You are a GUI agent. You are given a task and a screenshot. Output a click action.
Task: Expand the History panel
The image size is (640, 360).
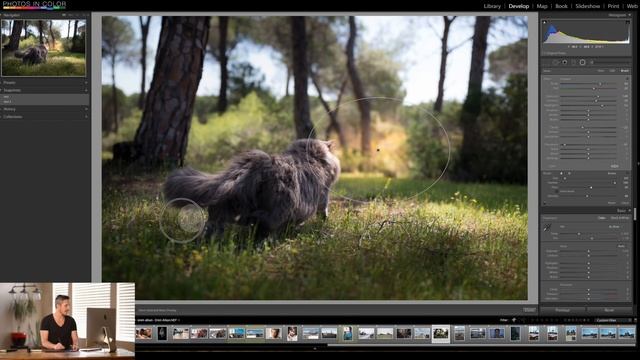click(2, 109)
